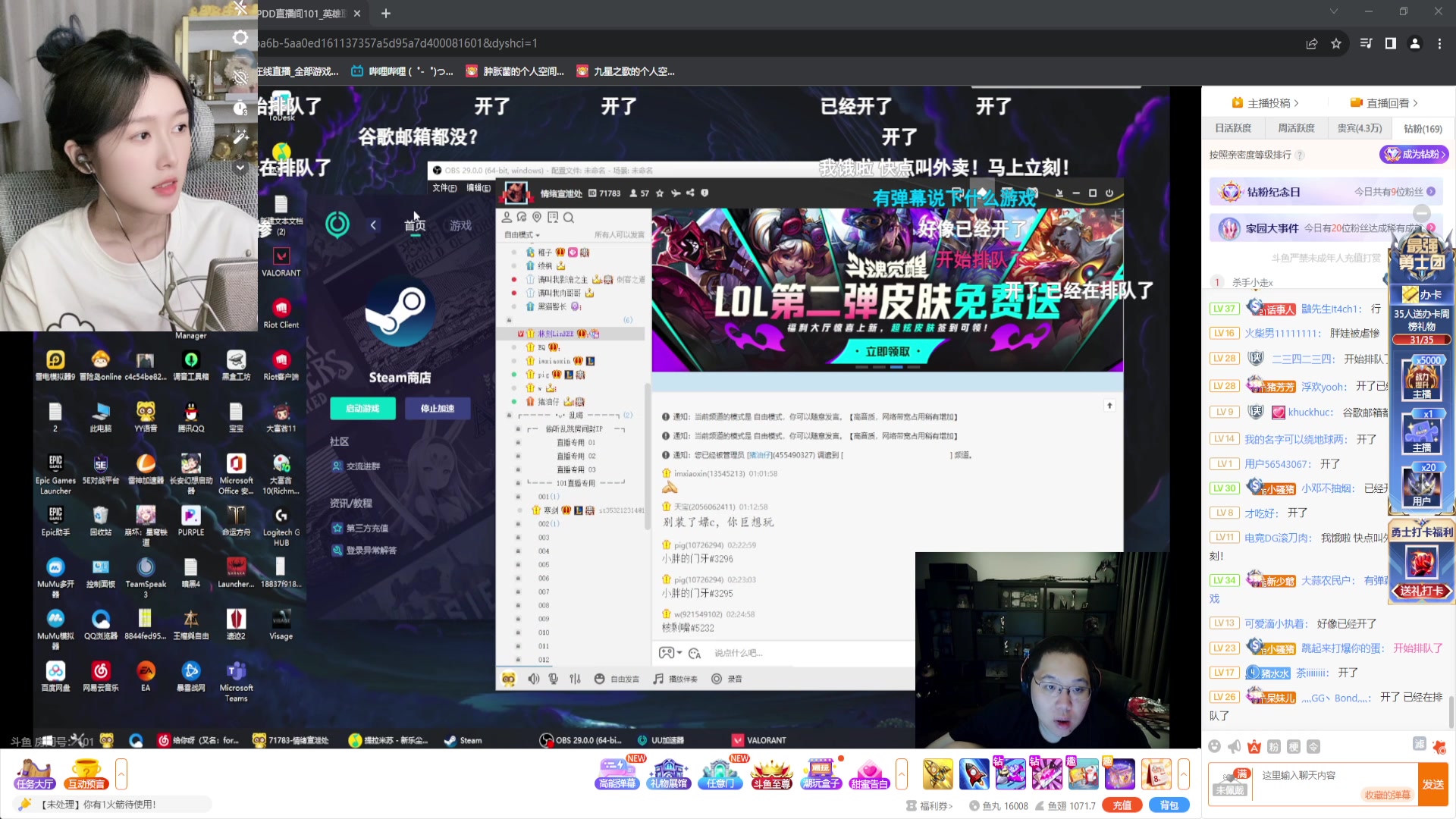Open the 互动预言 trophy icon
The image size is (1456, 819).
pyautogui.click(x=86, y=774)
